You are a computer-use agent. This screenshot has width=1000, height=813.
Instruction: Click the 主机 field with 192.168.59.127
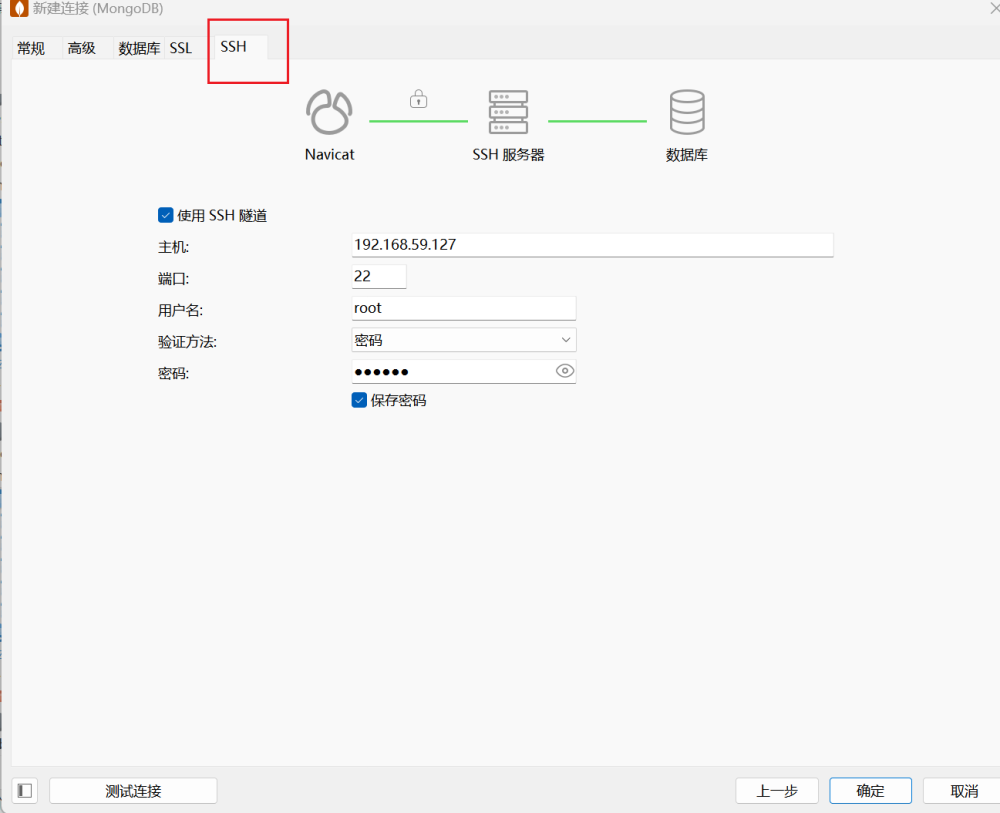point(592,244)
